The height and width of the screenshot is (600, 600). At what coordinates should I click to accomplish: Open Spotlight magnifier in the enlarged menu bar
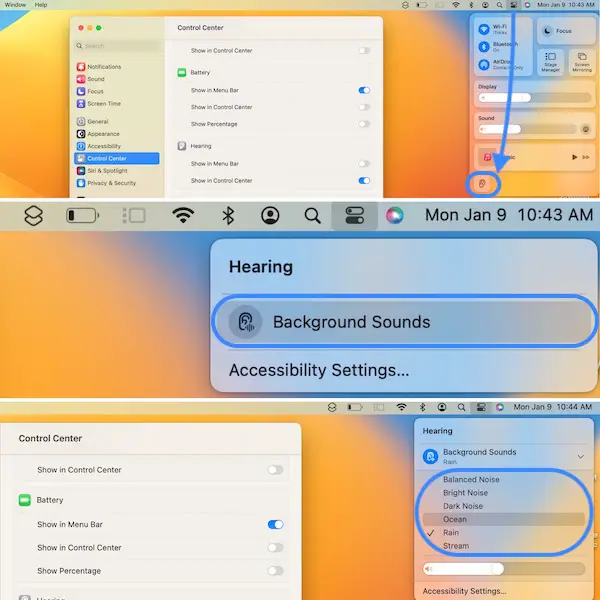(x=312, y=215)
